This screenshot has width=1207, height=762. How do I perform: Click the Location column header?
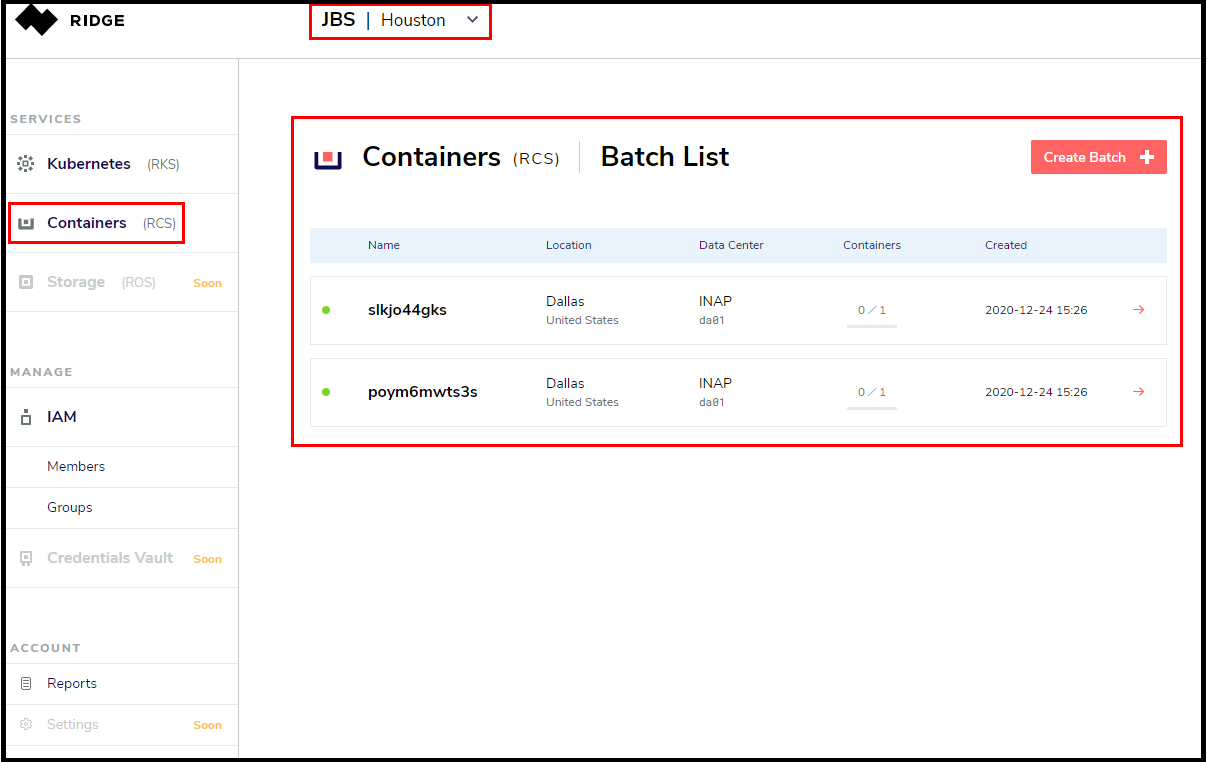tap(569, 245)
